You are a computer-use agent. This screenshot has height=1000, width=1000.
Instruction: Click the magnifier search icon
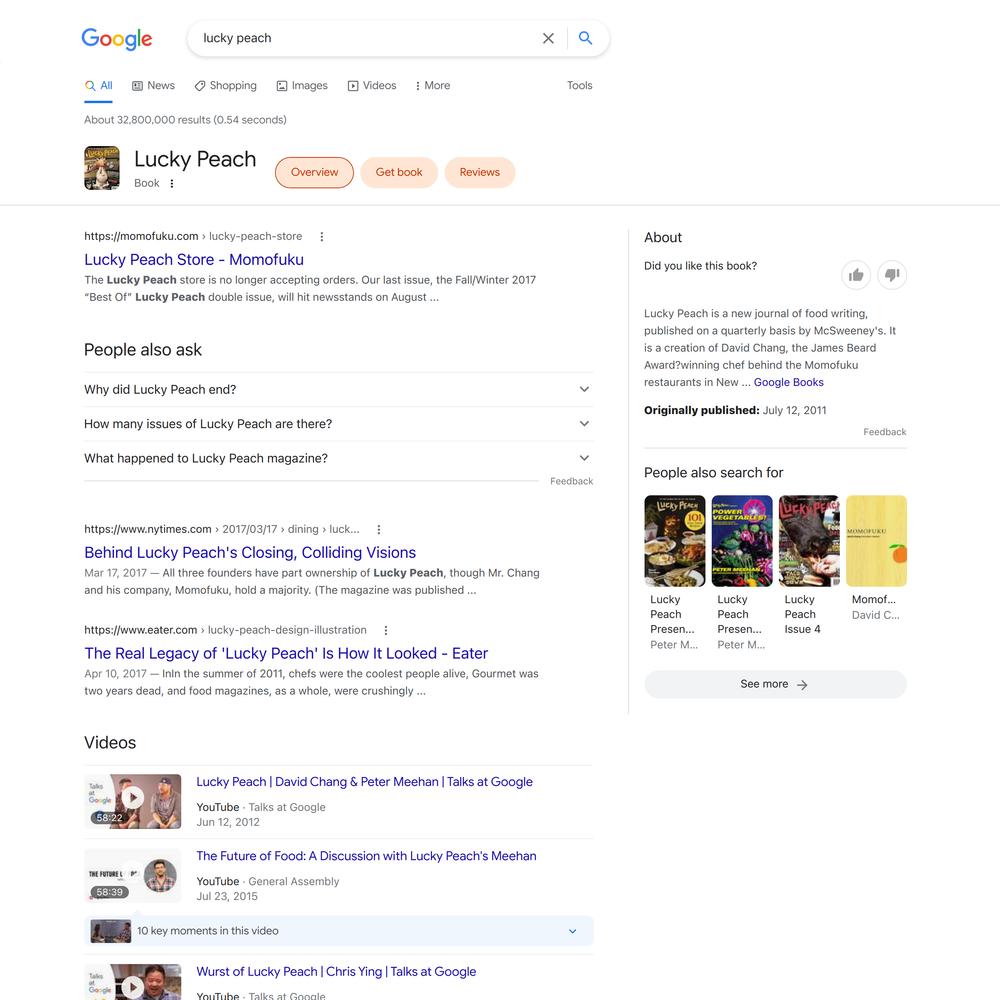point(585,38)
